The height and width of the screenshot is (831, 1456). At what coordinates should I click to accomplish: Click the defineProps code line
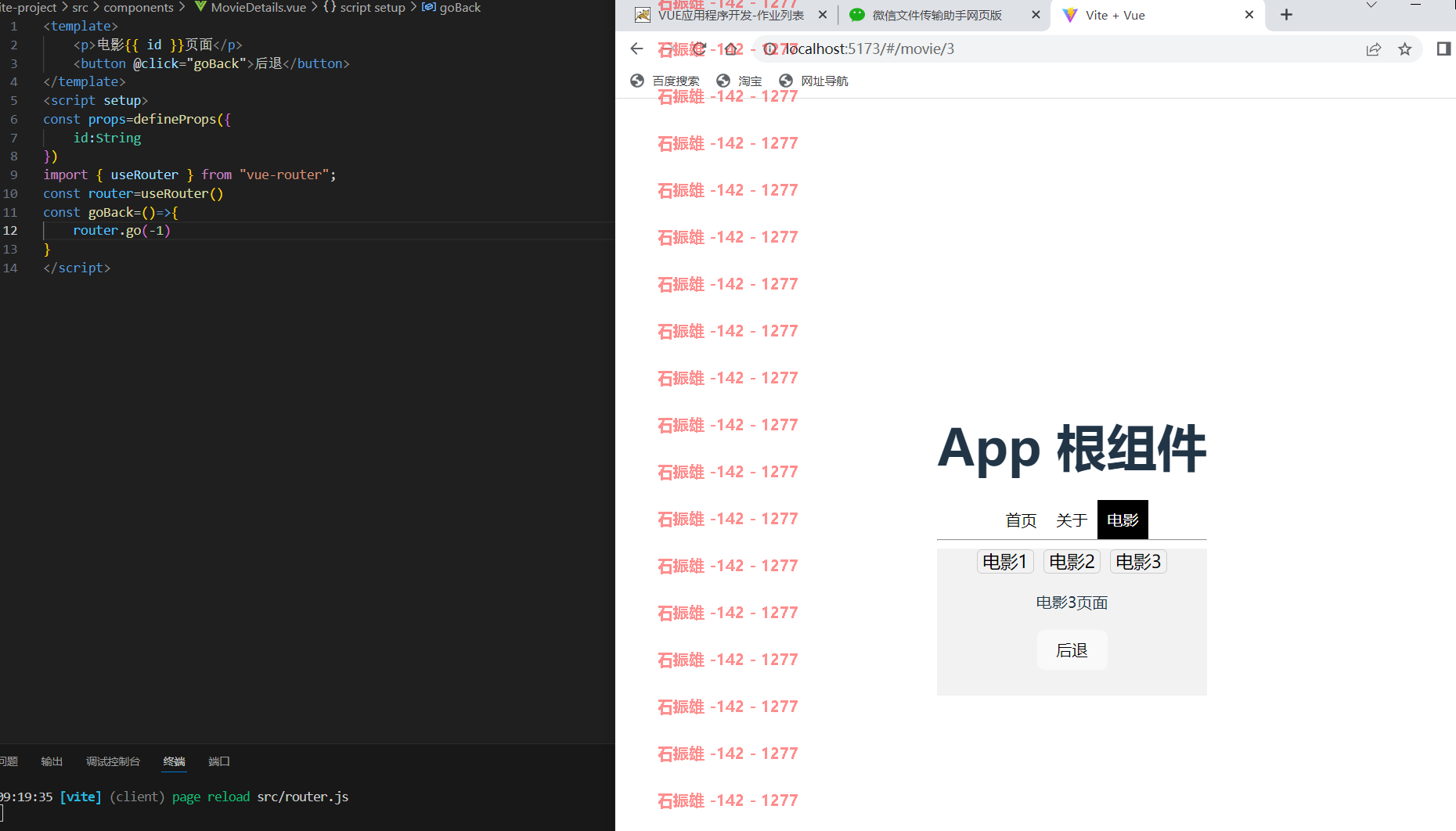137,119
